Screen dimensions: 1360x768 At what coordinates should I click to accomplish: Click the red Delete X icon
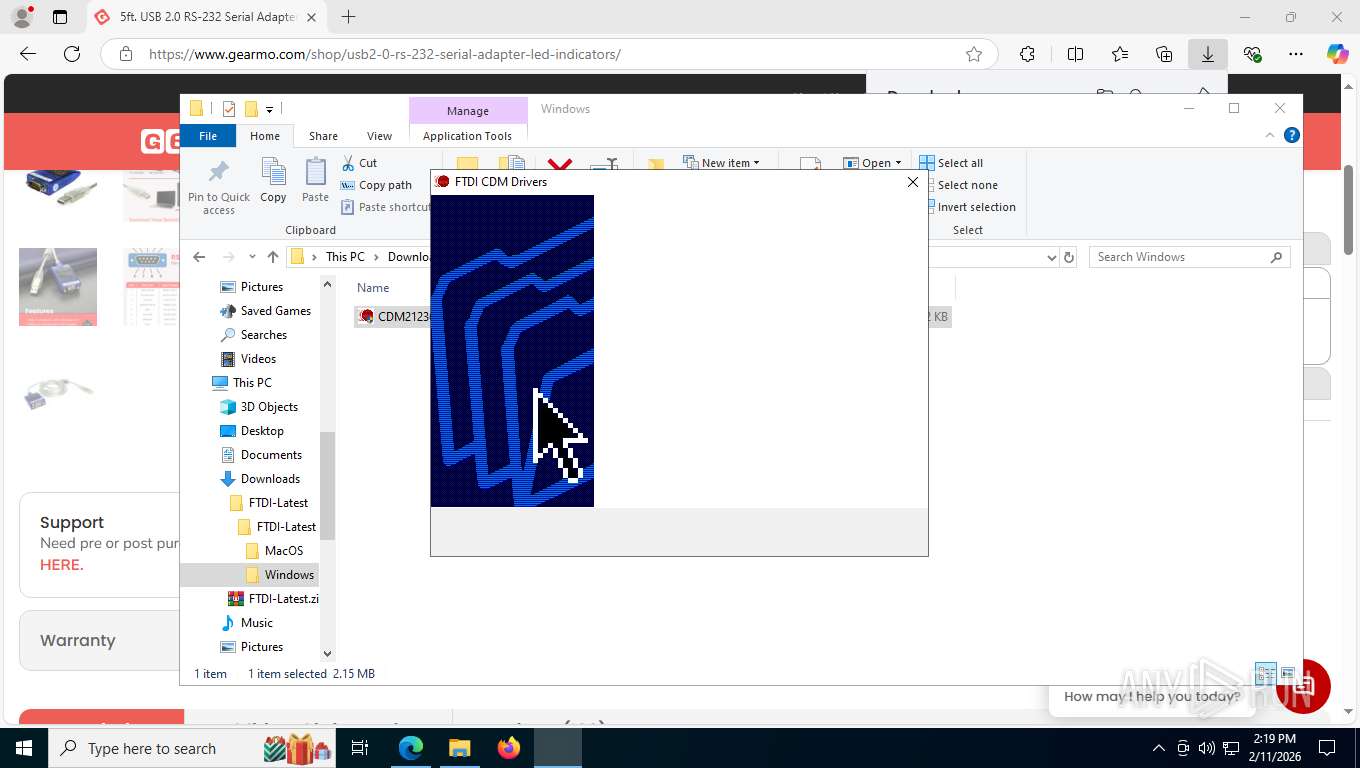(x=560, y=164)
